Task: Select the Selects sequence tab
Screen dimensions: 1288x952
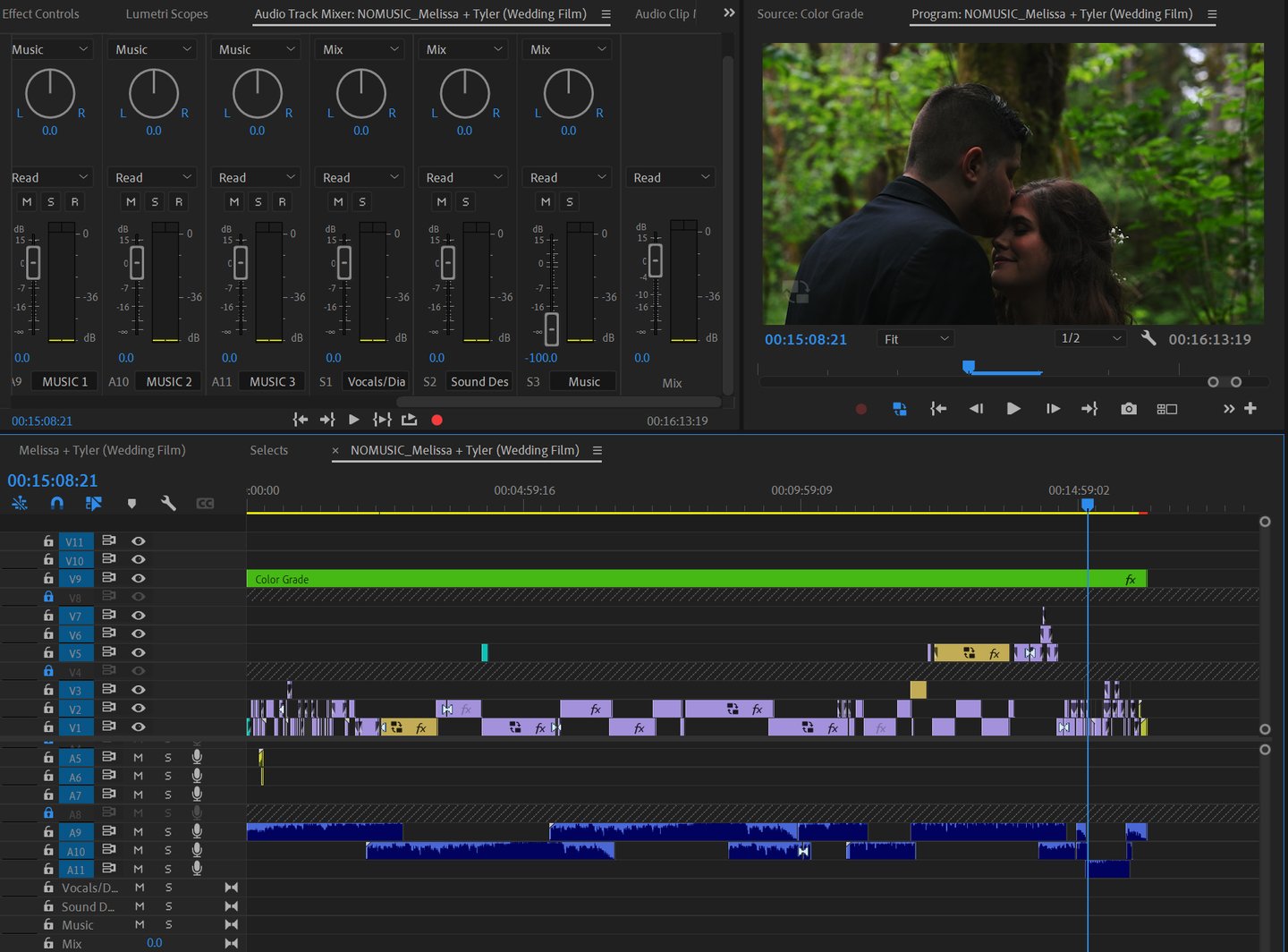Action: tap(269, 451)
